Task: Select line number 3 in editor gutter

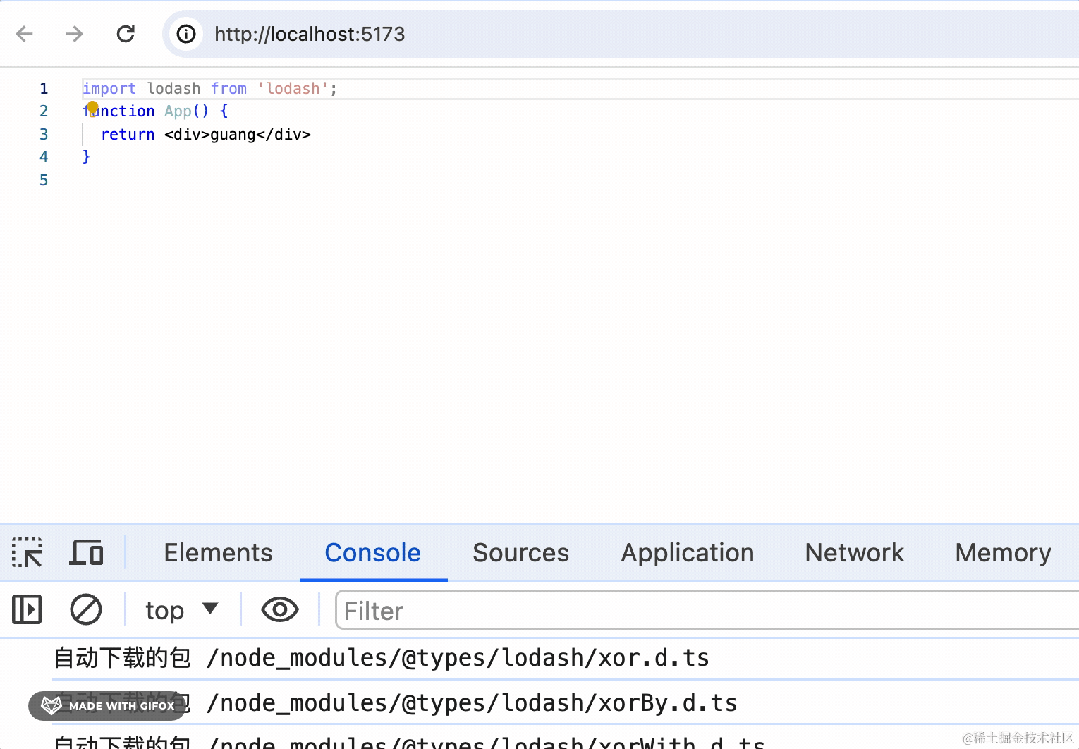Action: coord(44,134)
